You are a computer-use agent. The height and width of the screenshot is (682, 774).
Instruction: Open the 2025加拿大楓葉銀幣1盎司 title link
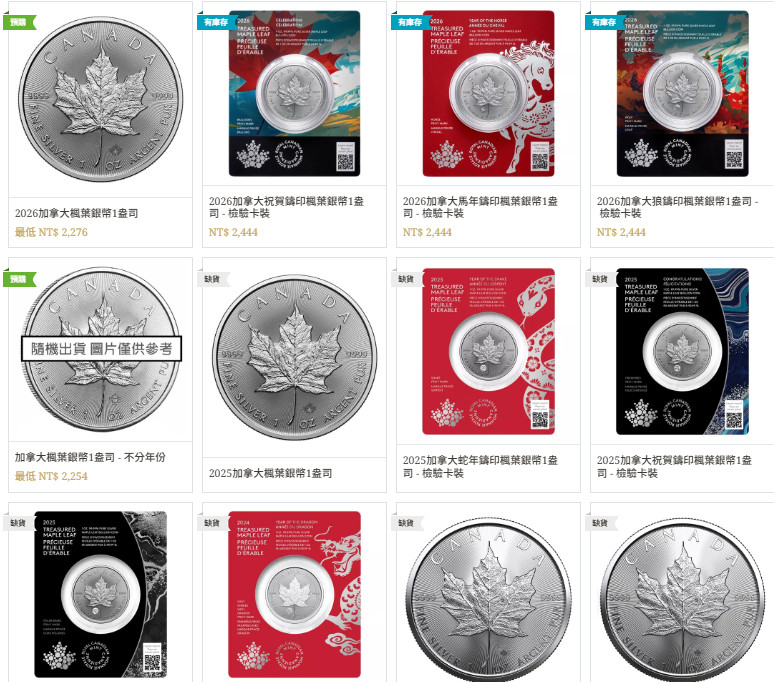271,473
